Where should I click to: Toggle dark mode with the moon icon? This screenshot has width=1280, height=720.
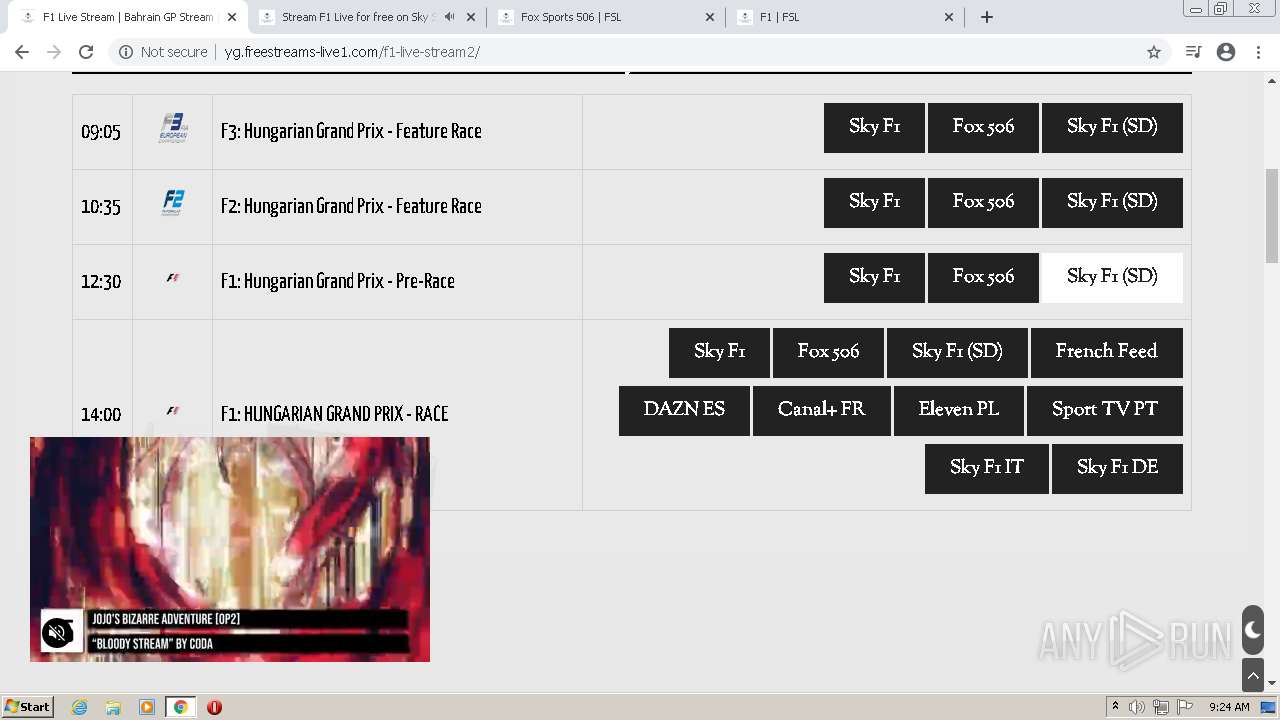point(1253,630)
